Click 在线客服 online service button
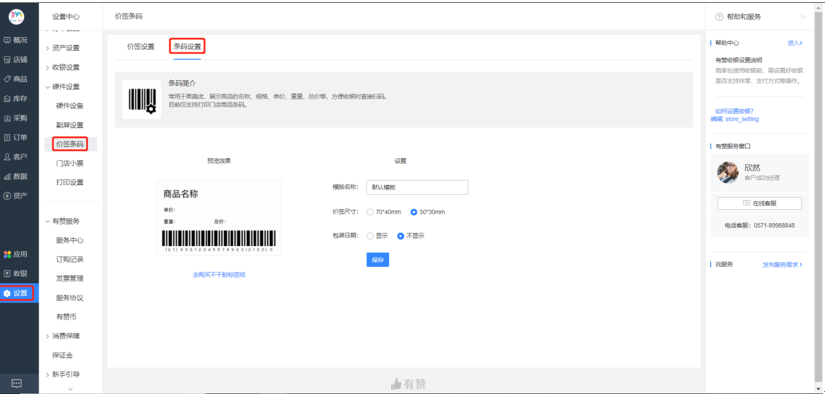The width and height of the screenshot is (825, 394). coord(759,203)
